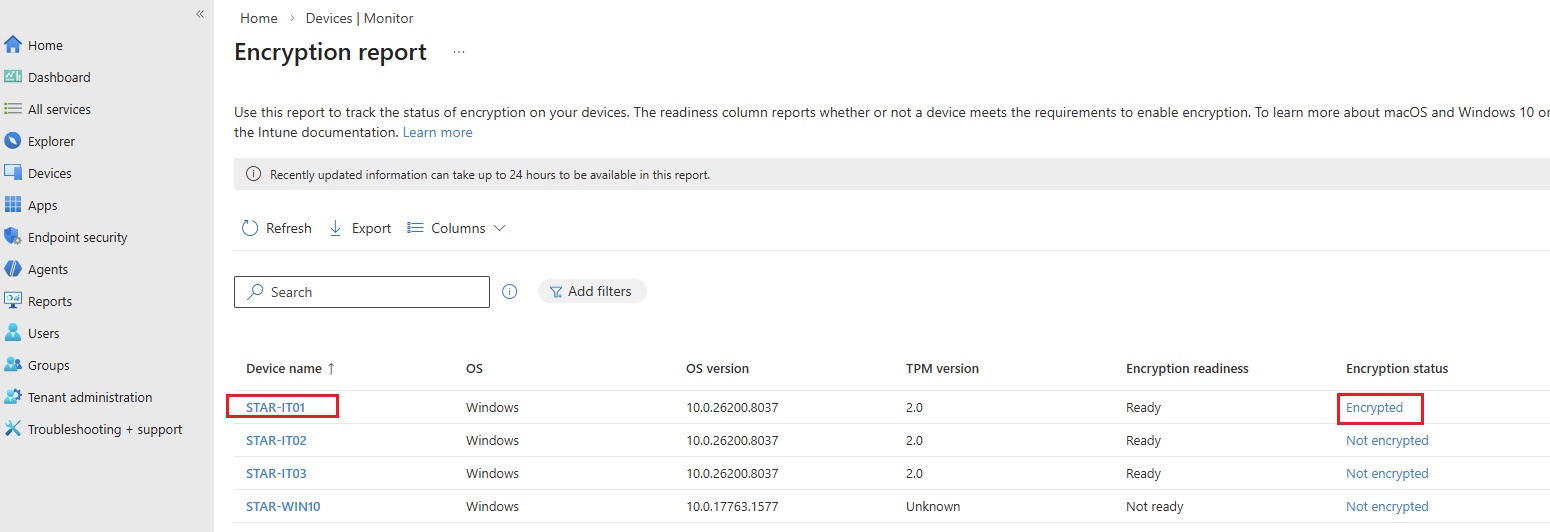Open Apps grid icon in sidebar
Image resolution: width=1550 pixels, height=532 pixels.
pos(13,205)
